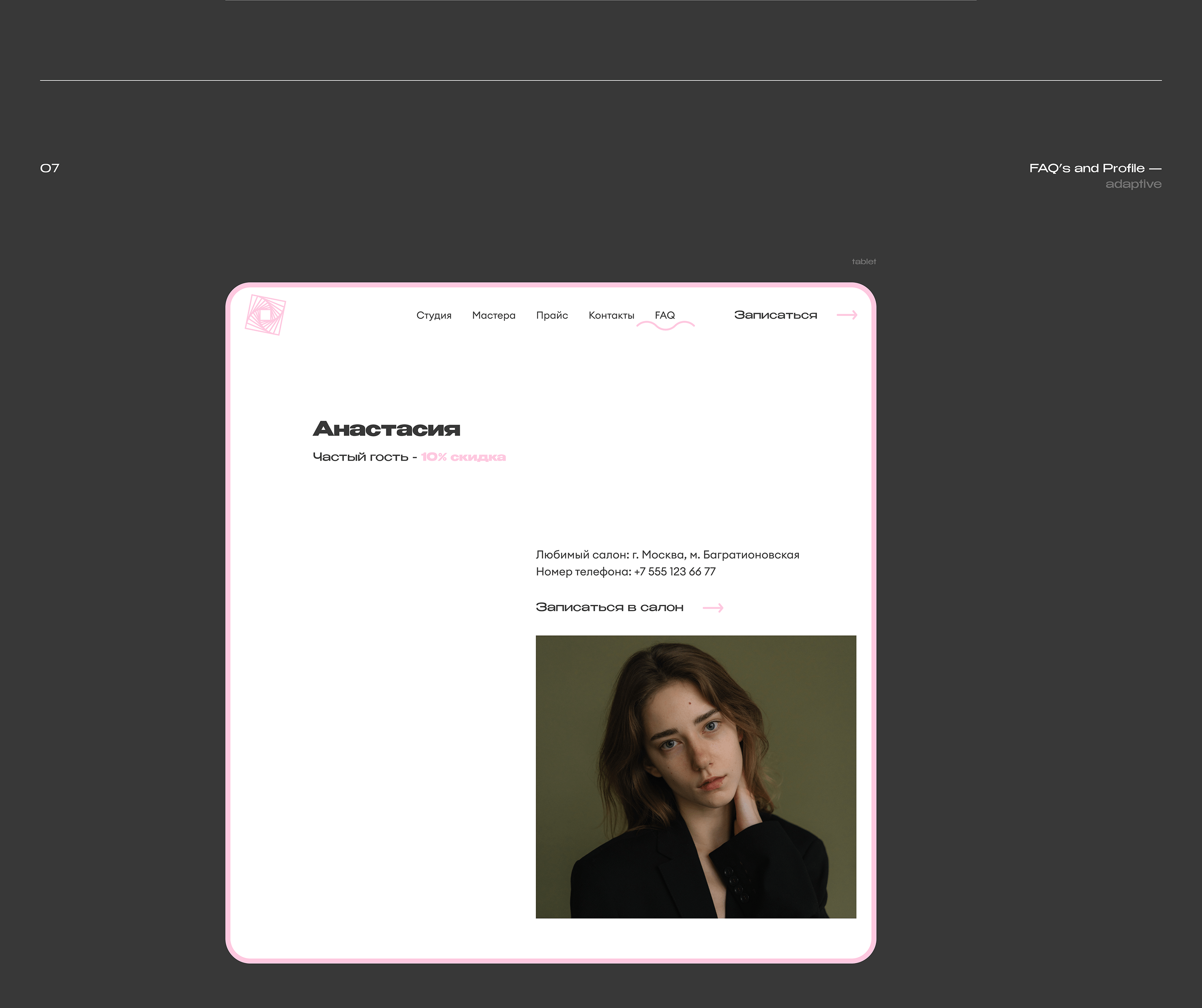Click the Любимый салон address line
1202x1008 pixels.
click(667, 555)
